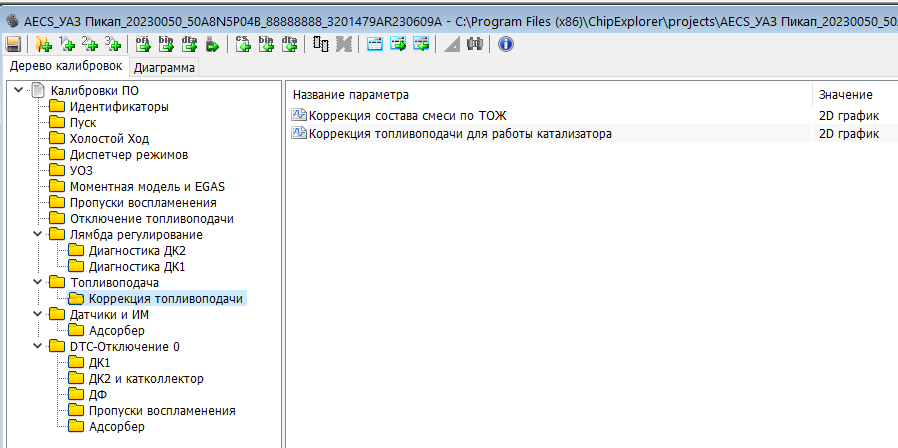Click the '1+' add file toolbar icon
This screenshot has height=448, width=898.
click(67, 44)
